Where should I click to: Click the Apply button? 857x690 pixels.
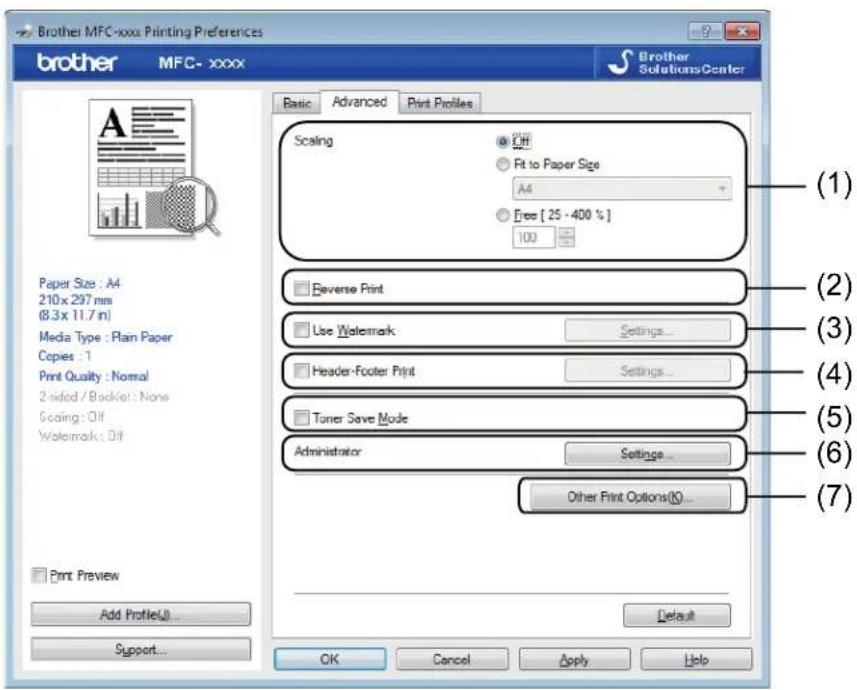[x=574, y=659]
